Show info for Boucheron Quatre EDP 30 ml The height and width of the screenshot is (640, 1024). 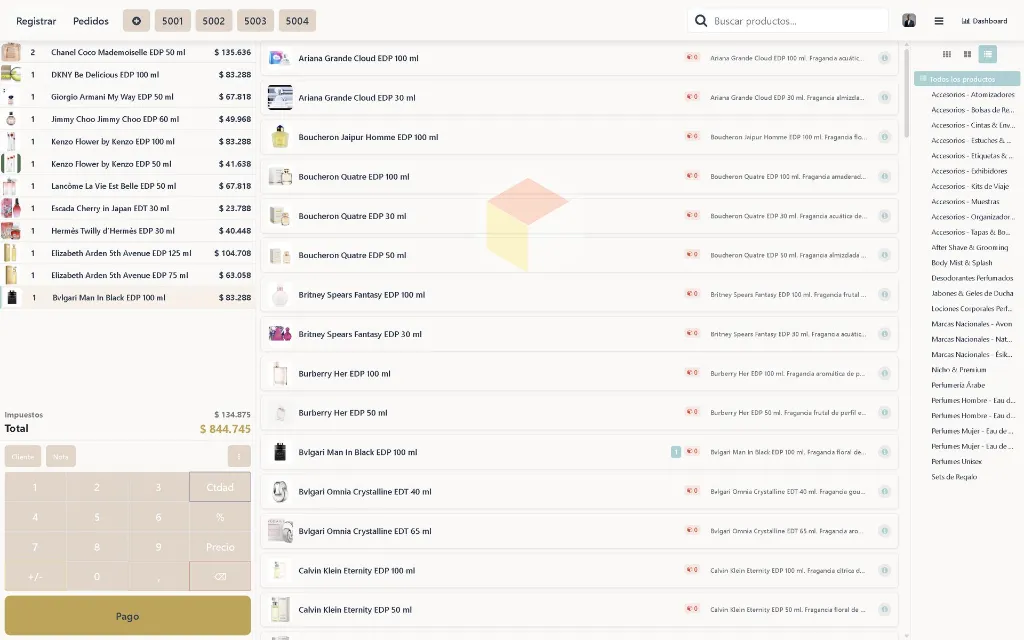[884, 216]
